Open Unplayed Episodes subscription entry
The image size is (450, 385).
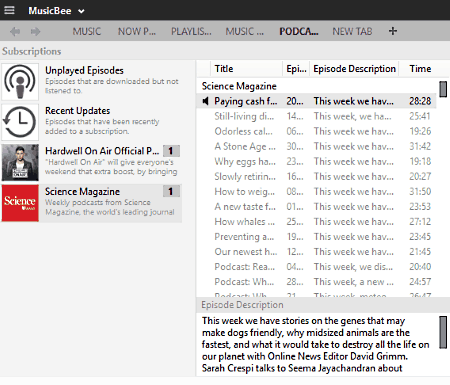point(91,82)
